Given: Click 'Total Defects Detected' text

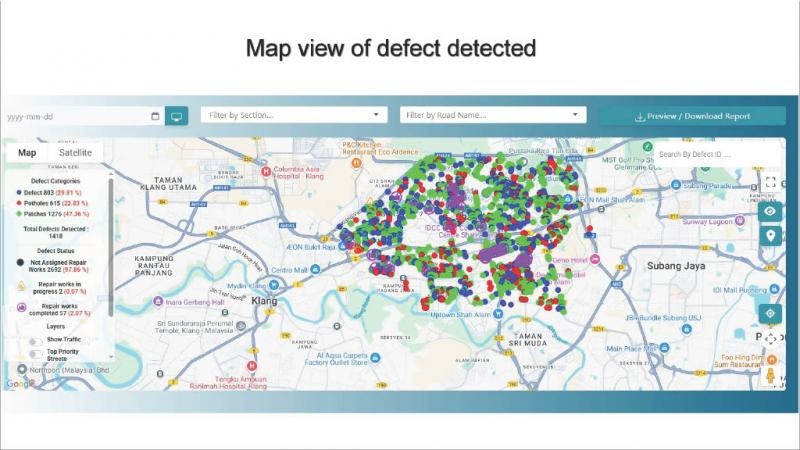Looking at the screenshot, I should pyautogui.click(x=56, y=232).
